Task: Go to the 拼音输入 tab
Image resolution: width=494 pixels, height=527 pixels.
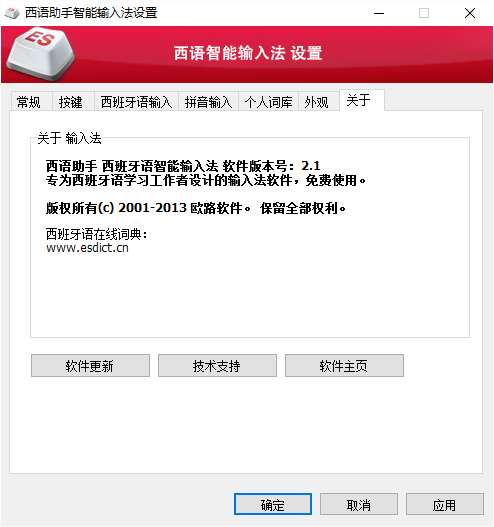Action: pyautogui.click(x=208, y=102)
